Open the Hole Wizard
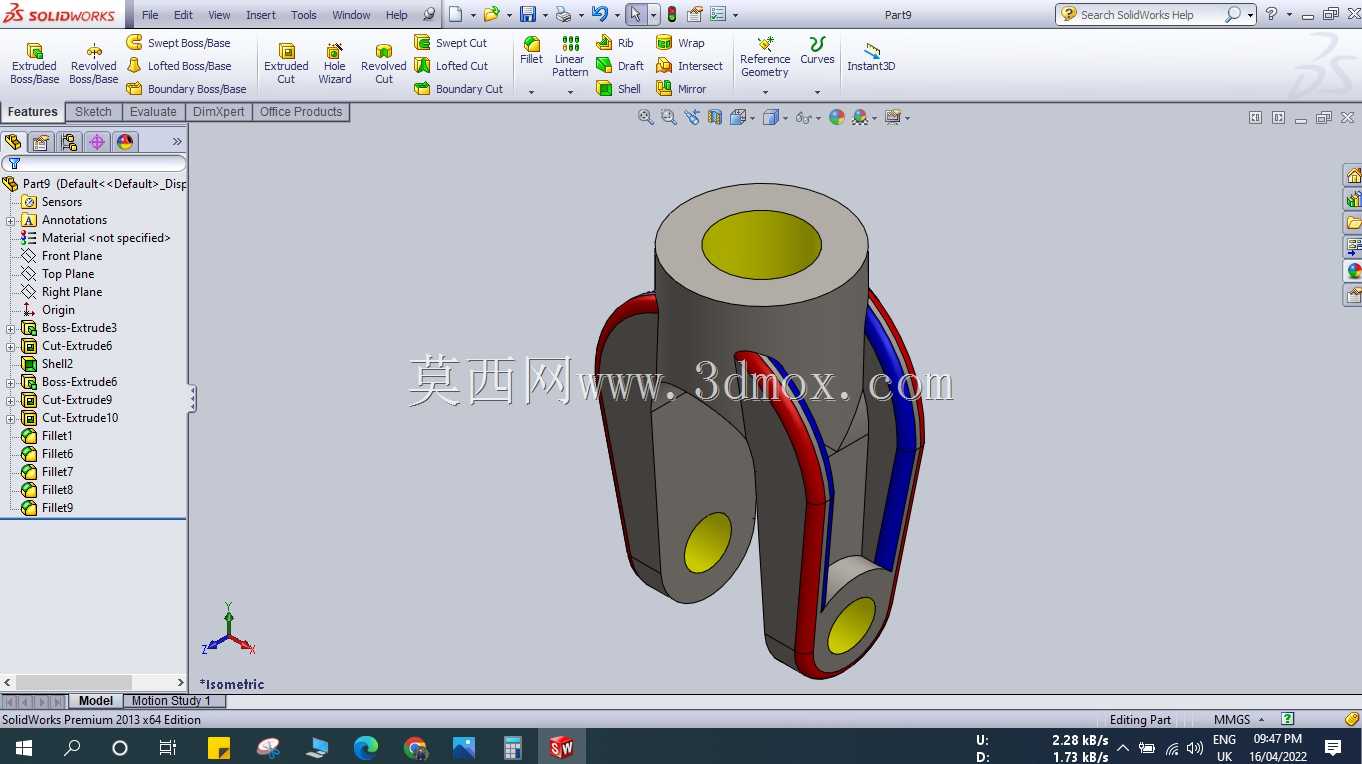Screen dimensions: 1362x764 pos(335,64)
